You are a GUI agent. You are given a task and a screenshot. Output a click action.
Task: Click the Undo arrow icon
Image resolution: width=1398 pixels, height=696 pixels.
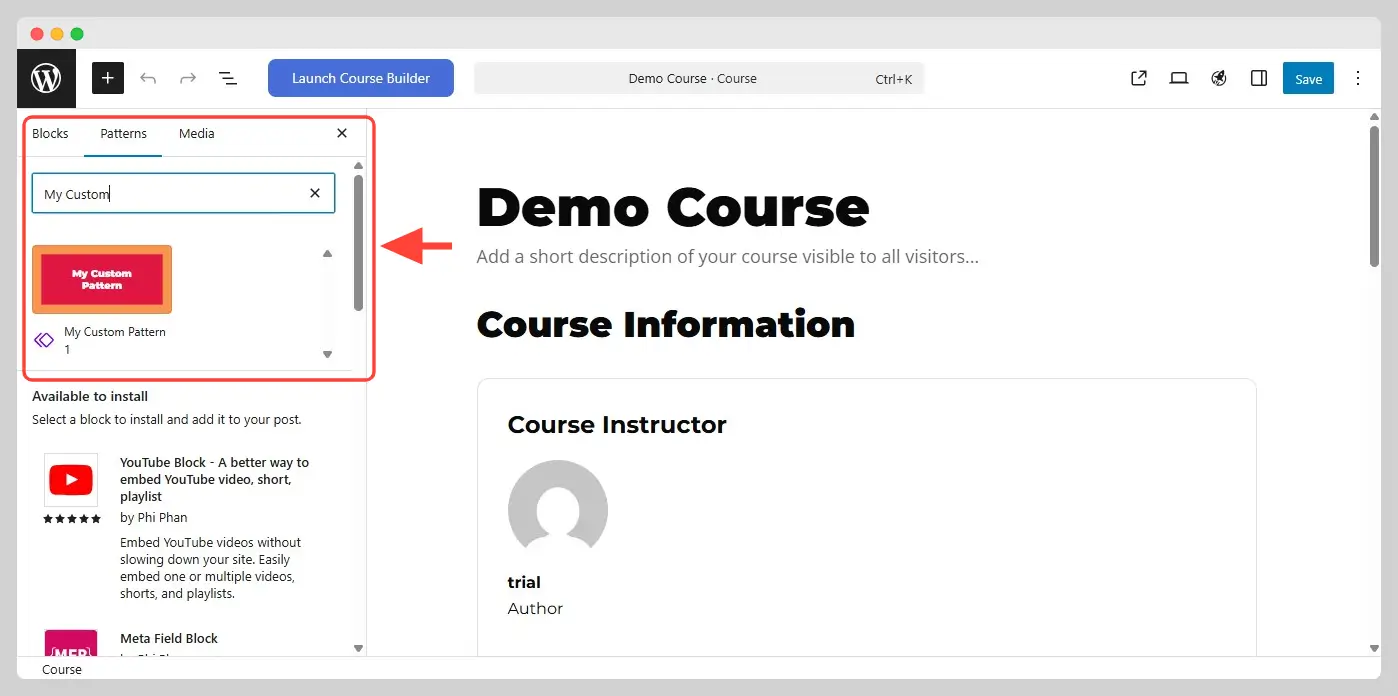pyautogui.click(x=148, y=78)
